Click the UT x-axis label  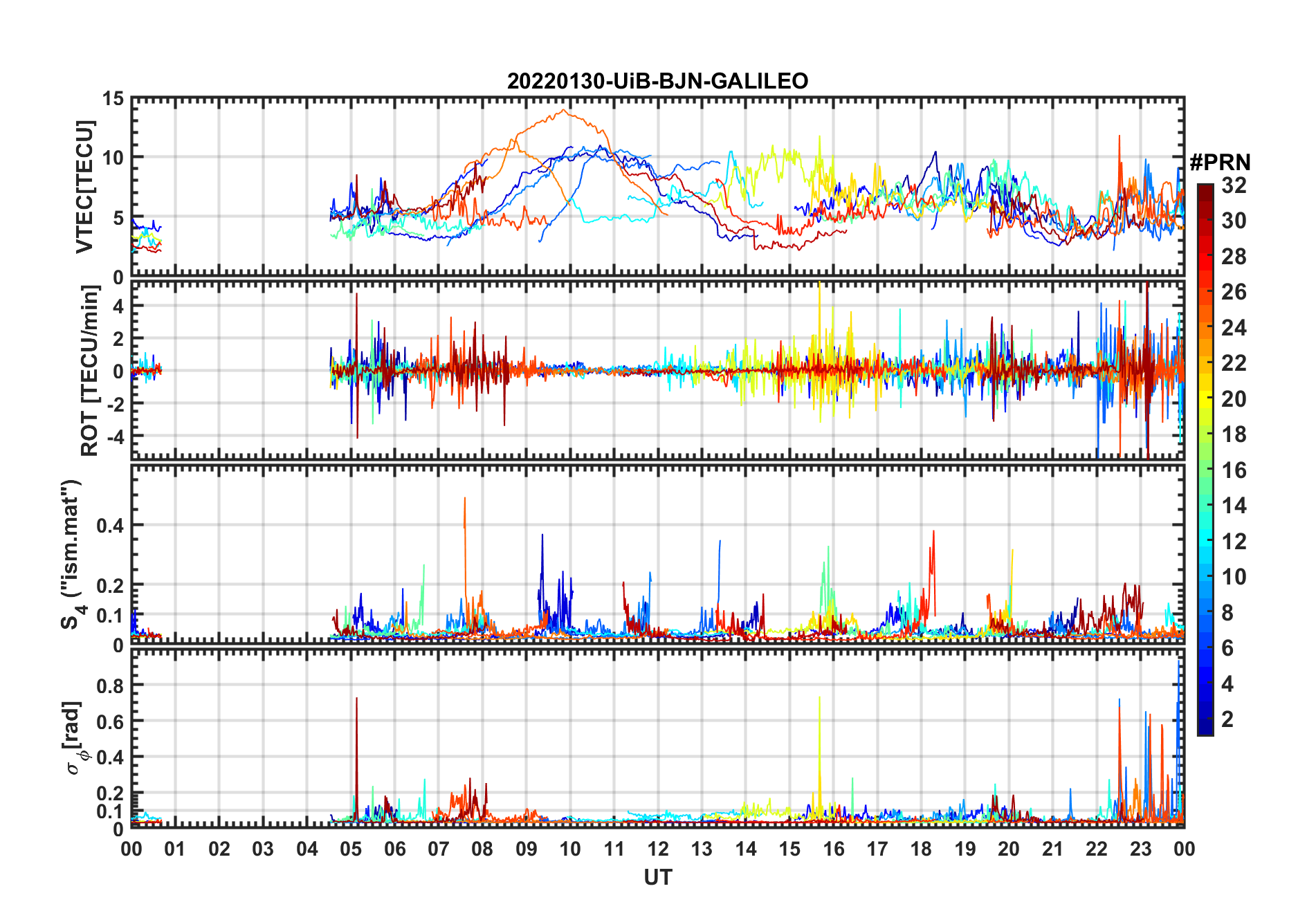(657, 877)
